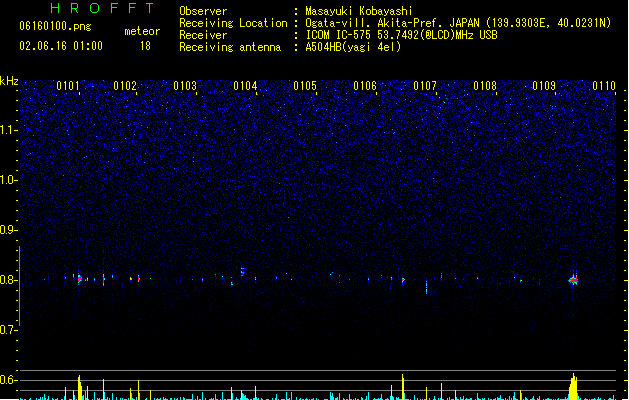Click the observer name Masayuki Kobayashi
The width and height of the screenshot is (629, 400).
point(359,11)
